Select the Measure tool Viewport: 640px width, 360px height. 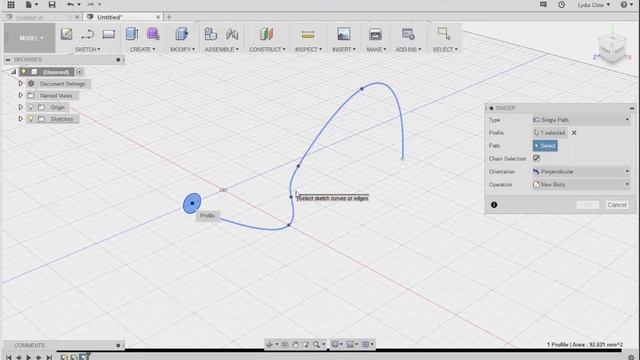(x=308, y=34)
